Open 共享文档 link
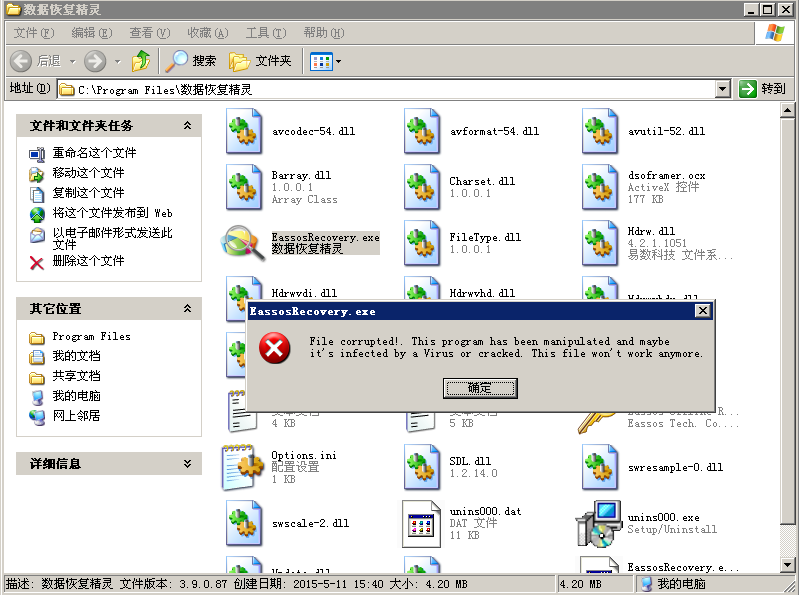The height and width of the screenshot is (595, 799). click(76, 376)
